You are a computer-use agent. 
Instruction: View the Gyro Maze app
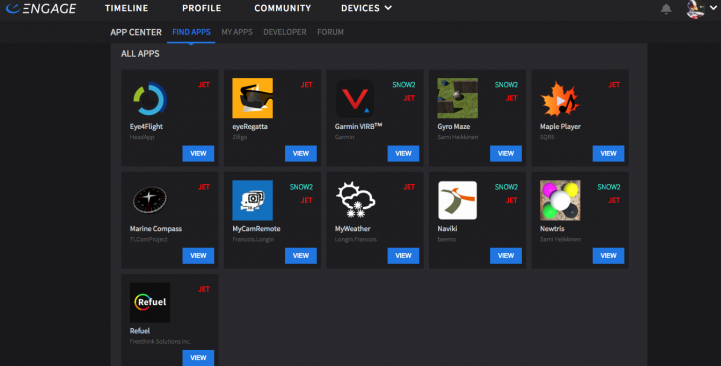[x=506, y=154]
